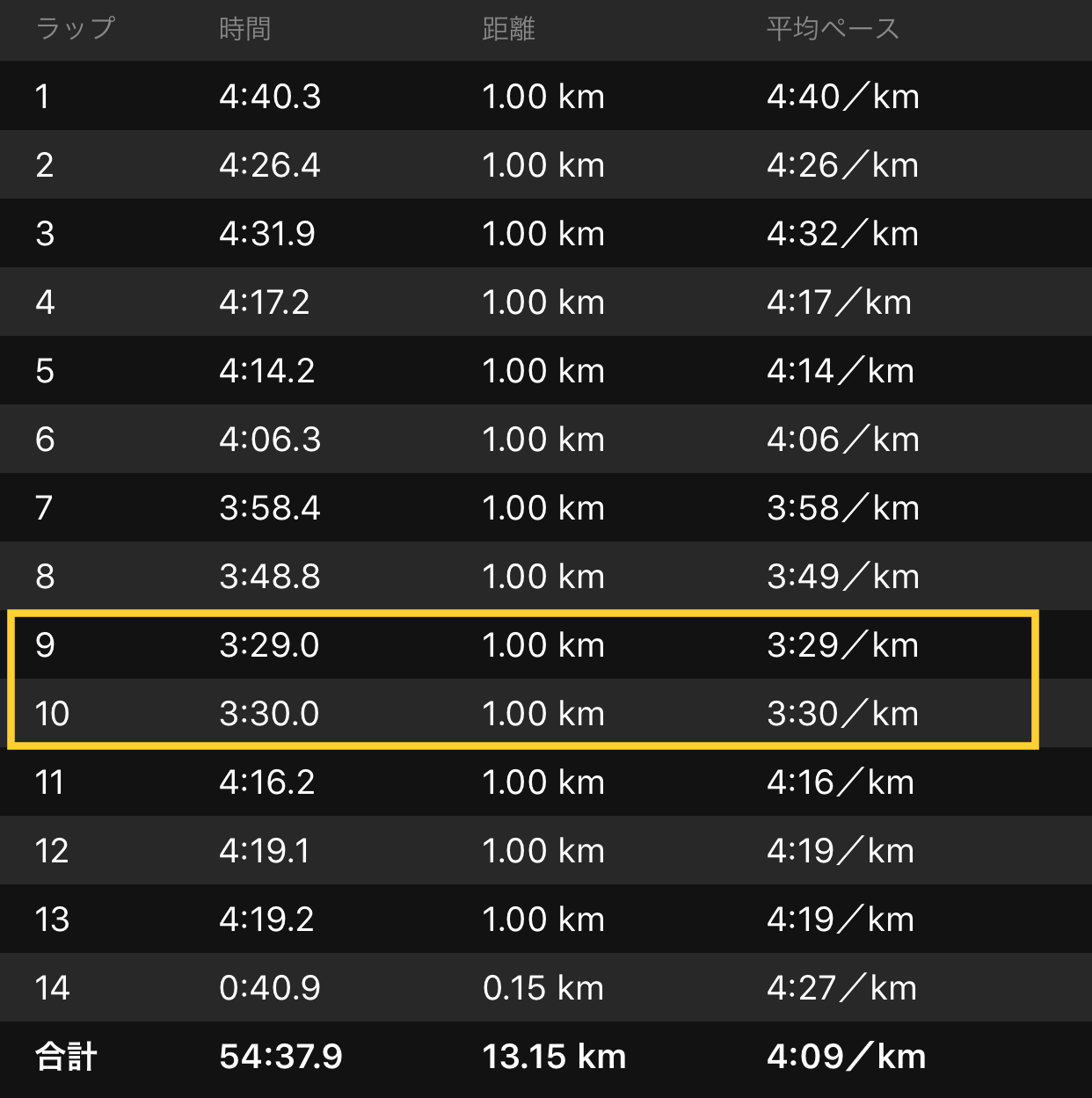Click lap 5 time 4:14.2
The image size is (1092, 1098).
point(267,371)
